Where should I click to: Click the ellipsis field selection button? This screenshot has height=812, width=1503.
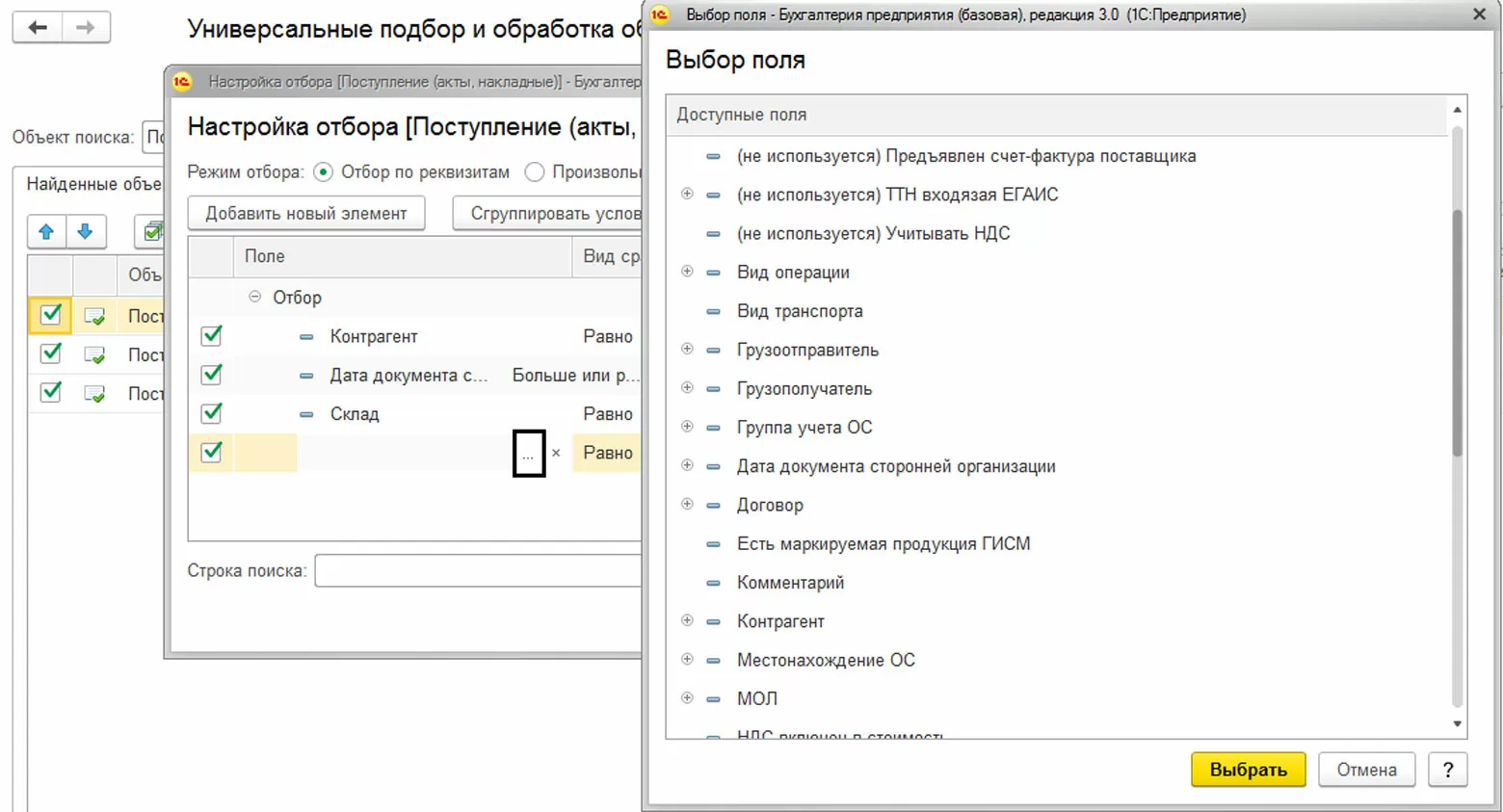click(x=528, y=454)
